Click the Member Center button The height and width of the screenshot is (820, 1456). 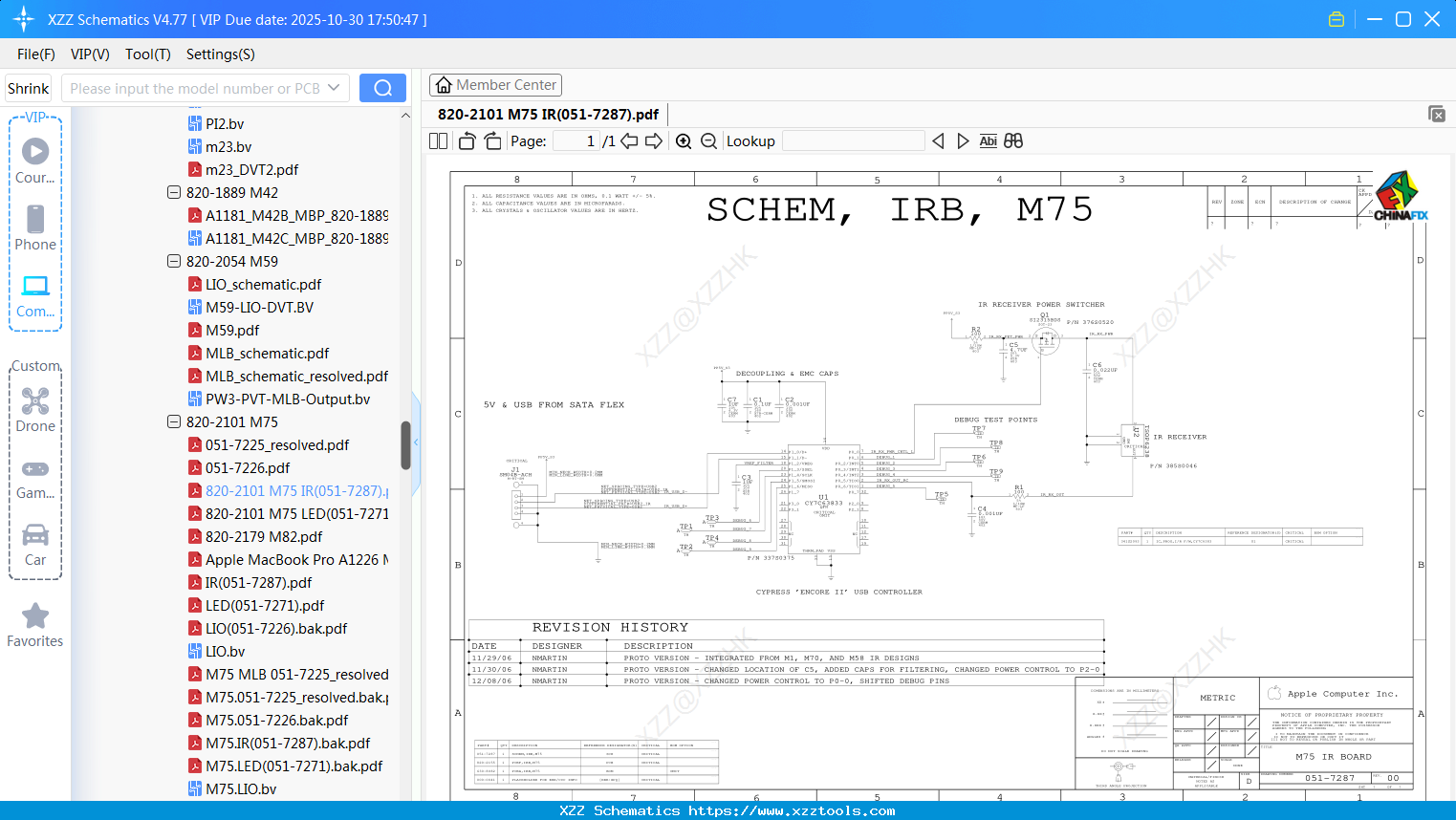[x=495, y=85]
